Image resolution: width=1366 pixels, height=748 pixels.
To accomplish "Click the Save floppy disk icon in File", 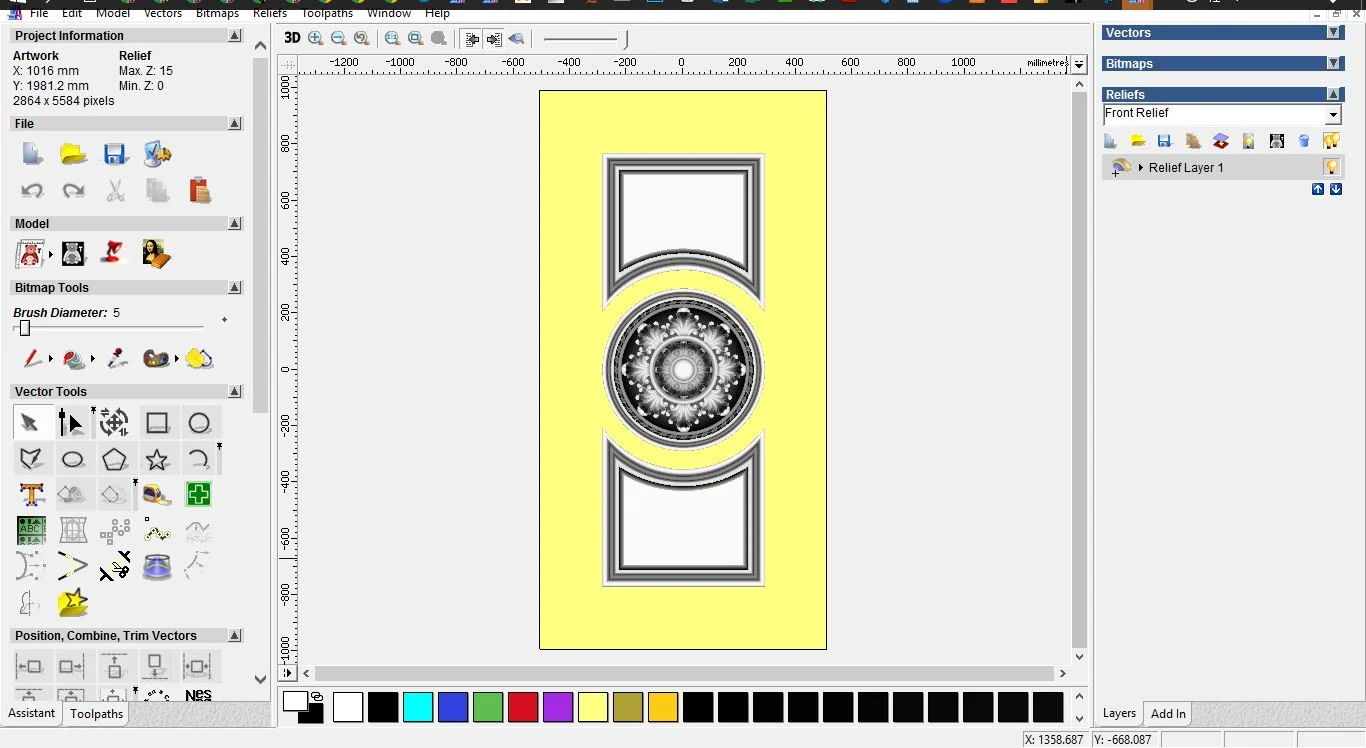I will tap(114, 154).
